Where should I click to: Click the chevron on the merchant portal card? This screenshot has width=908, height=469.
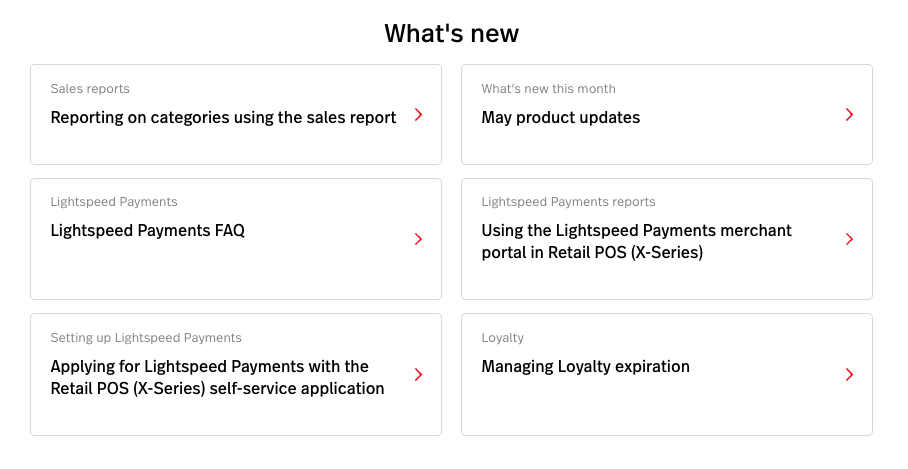coord(849,239)
